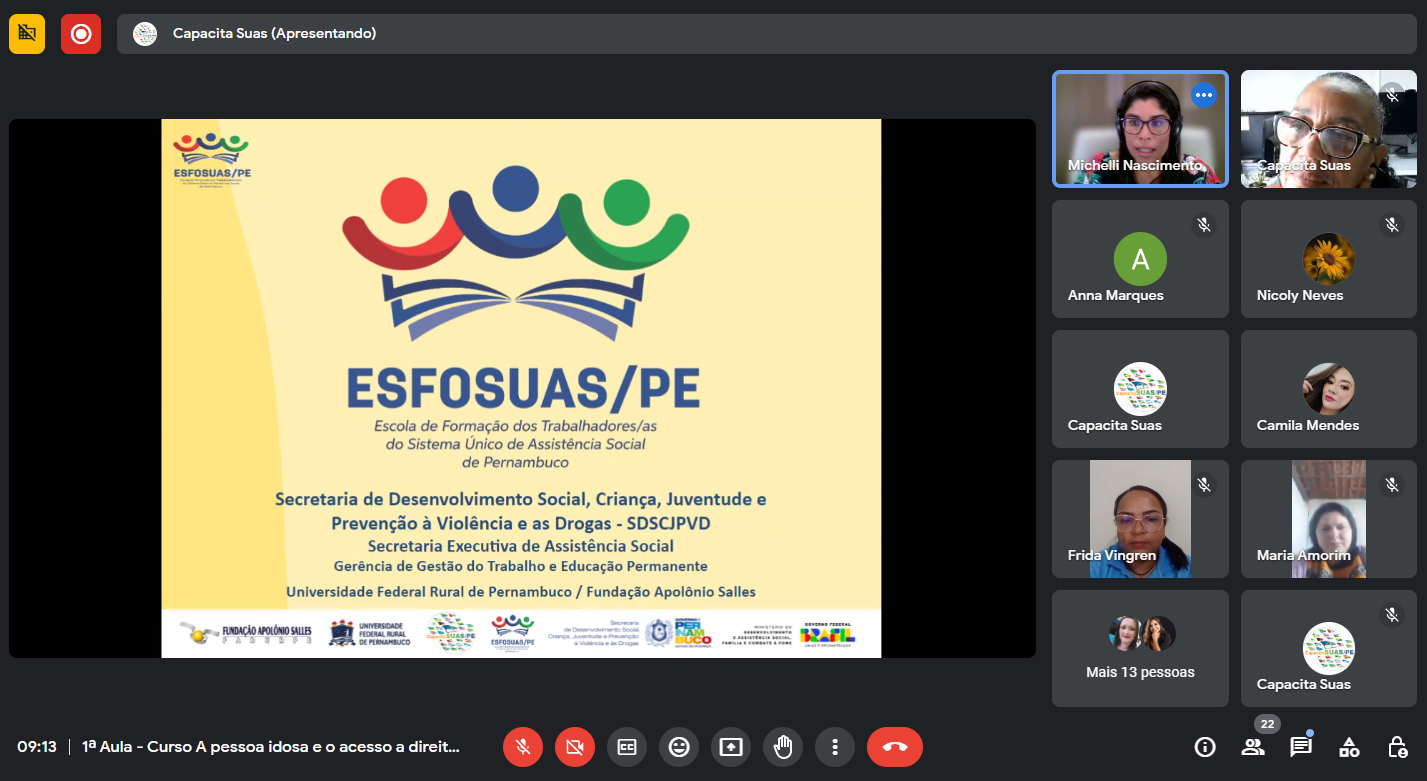Open options on Michelli Nascimento's tile
Screen dimensions: 1427x781
(x=1203, y=95)
